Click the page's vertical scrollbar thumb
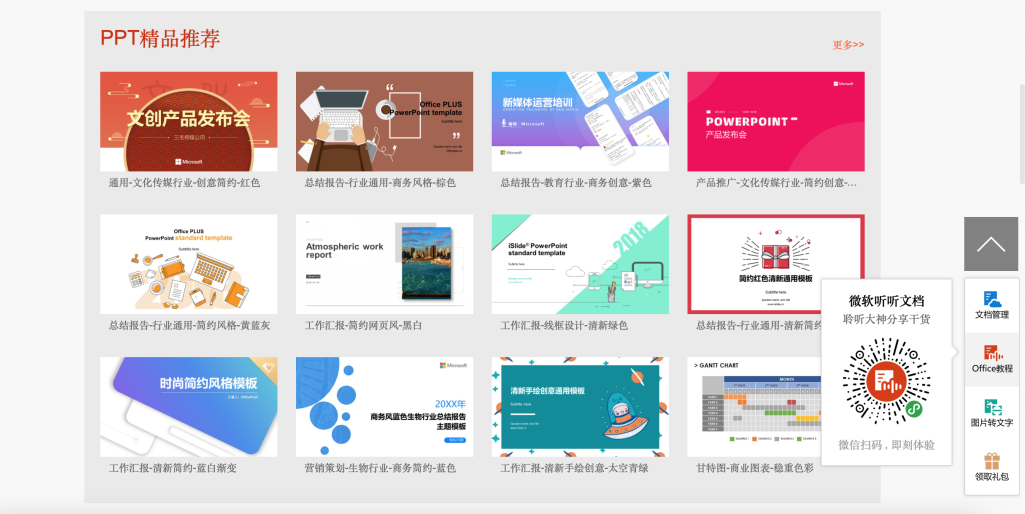 [x=1022, y=133]
